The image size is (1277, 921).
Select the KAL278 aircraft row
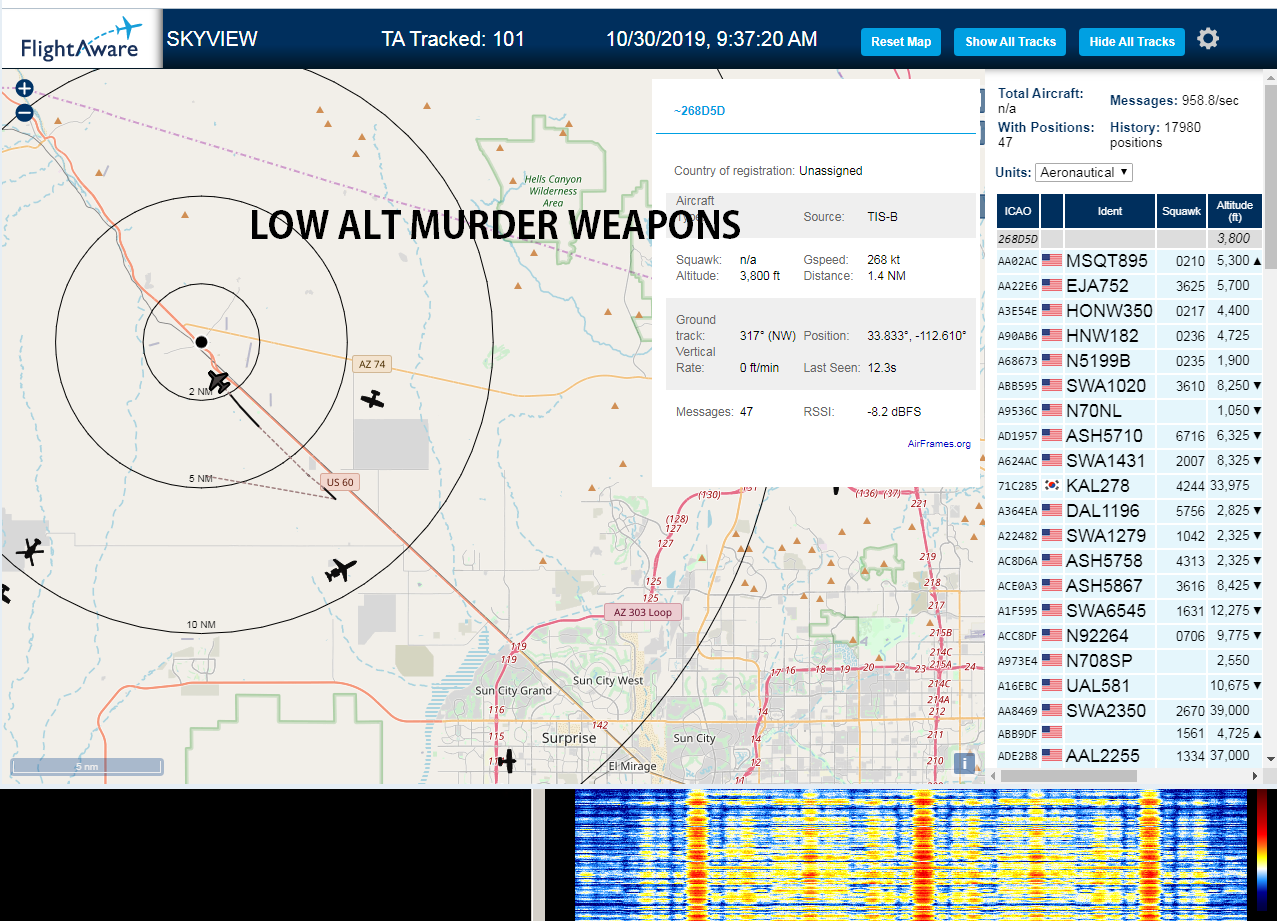1129,485
